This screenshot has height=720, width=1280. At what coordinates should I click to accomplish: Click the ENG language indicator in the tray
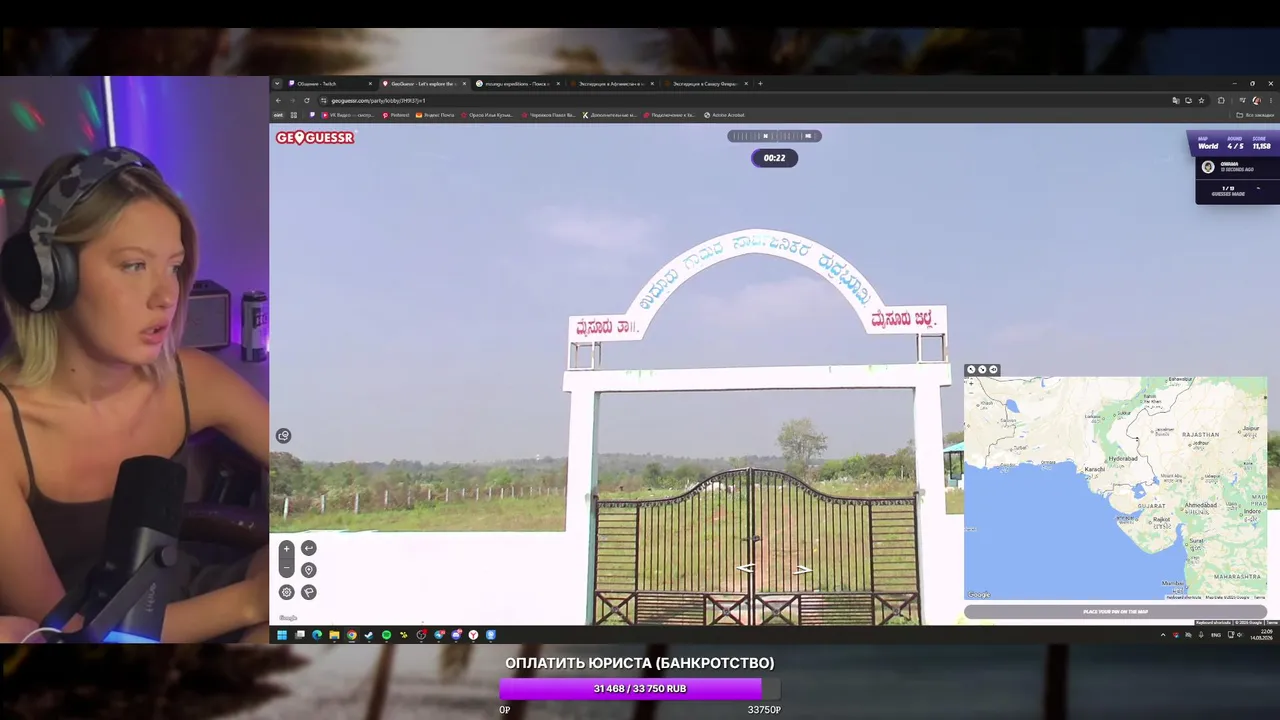(x=1216, y=635)
